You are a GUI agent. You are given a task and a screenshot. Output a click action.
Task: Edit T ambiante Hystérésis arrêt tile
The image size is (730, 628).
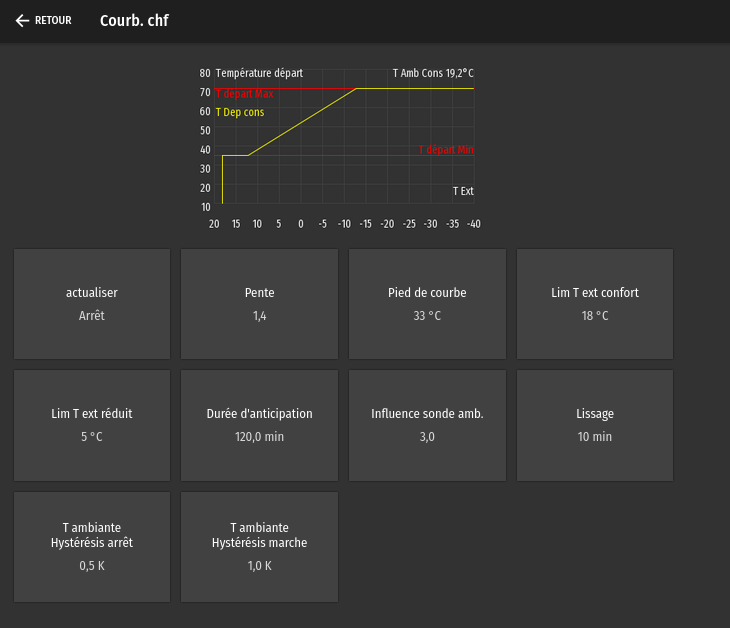[92, 547]
